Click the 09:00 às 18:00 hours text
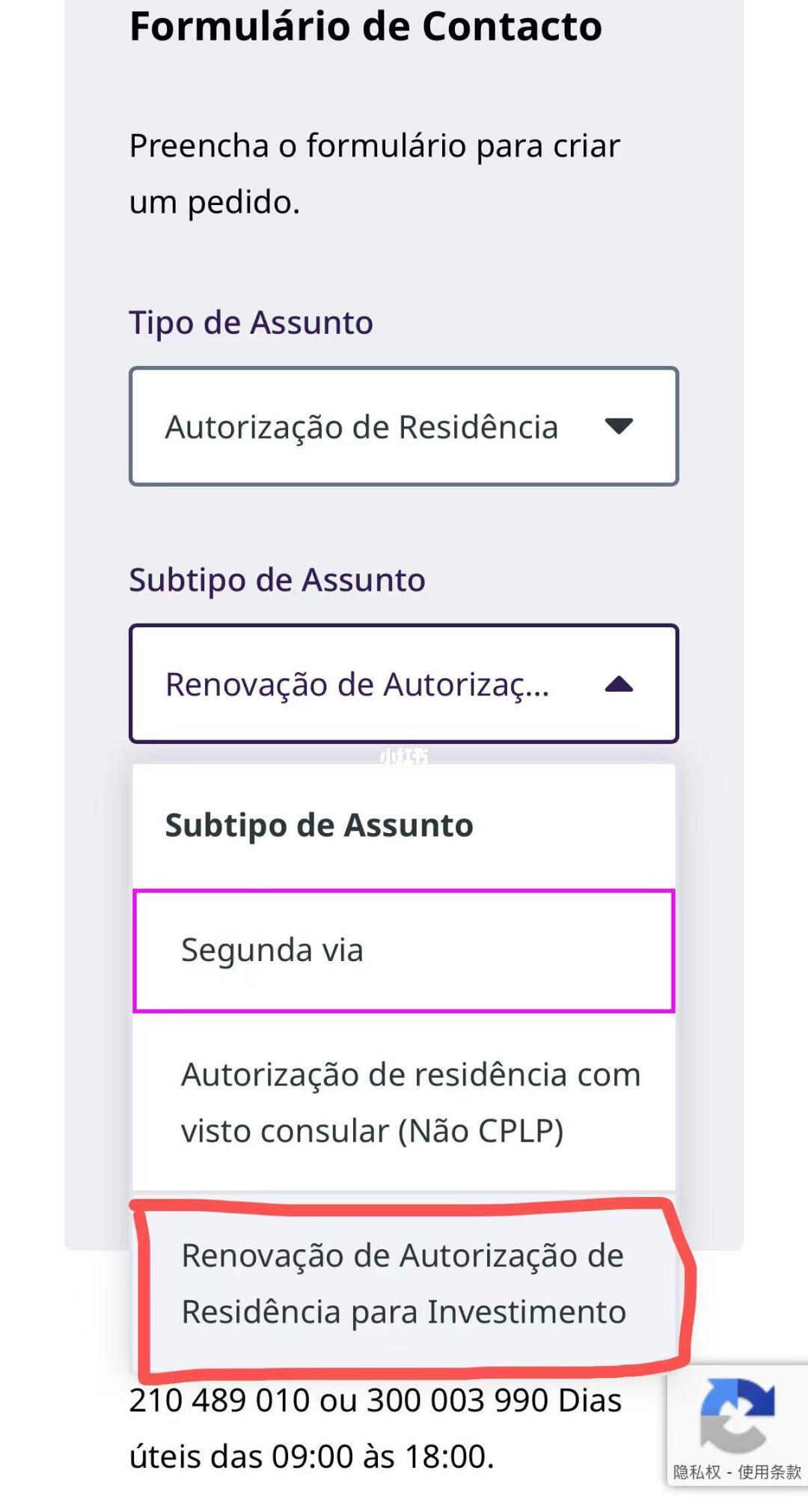 [382, 1457]
